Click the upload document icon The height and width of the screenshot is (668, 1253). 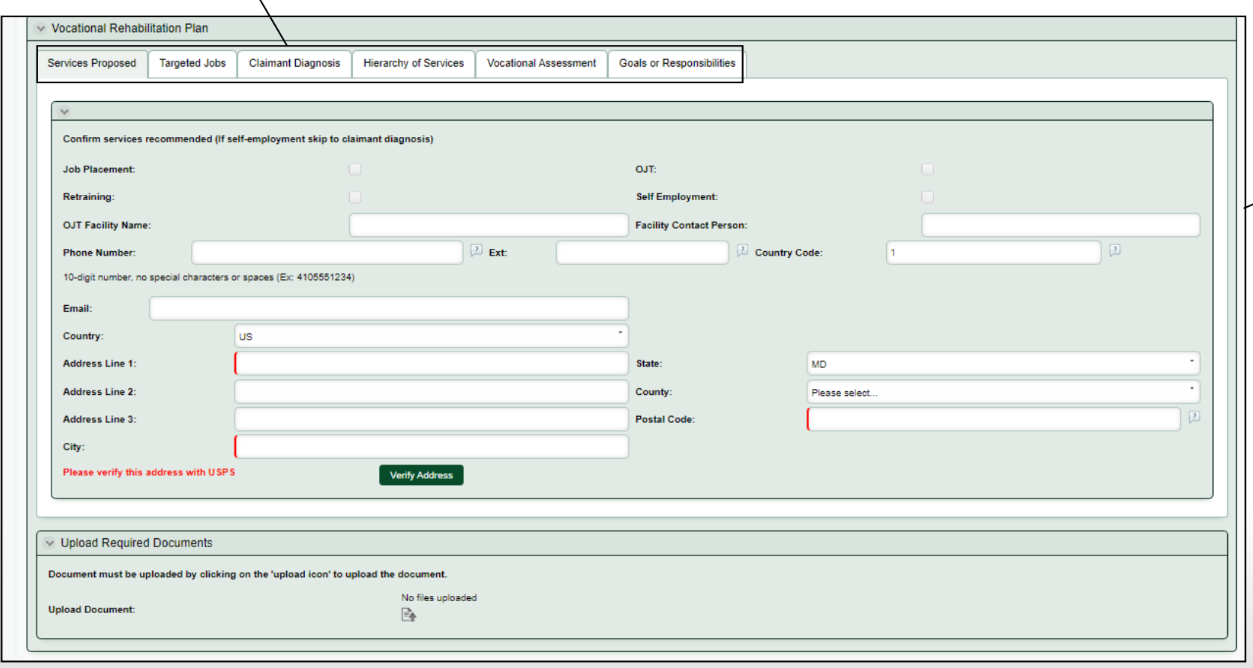tap(408, 614)
